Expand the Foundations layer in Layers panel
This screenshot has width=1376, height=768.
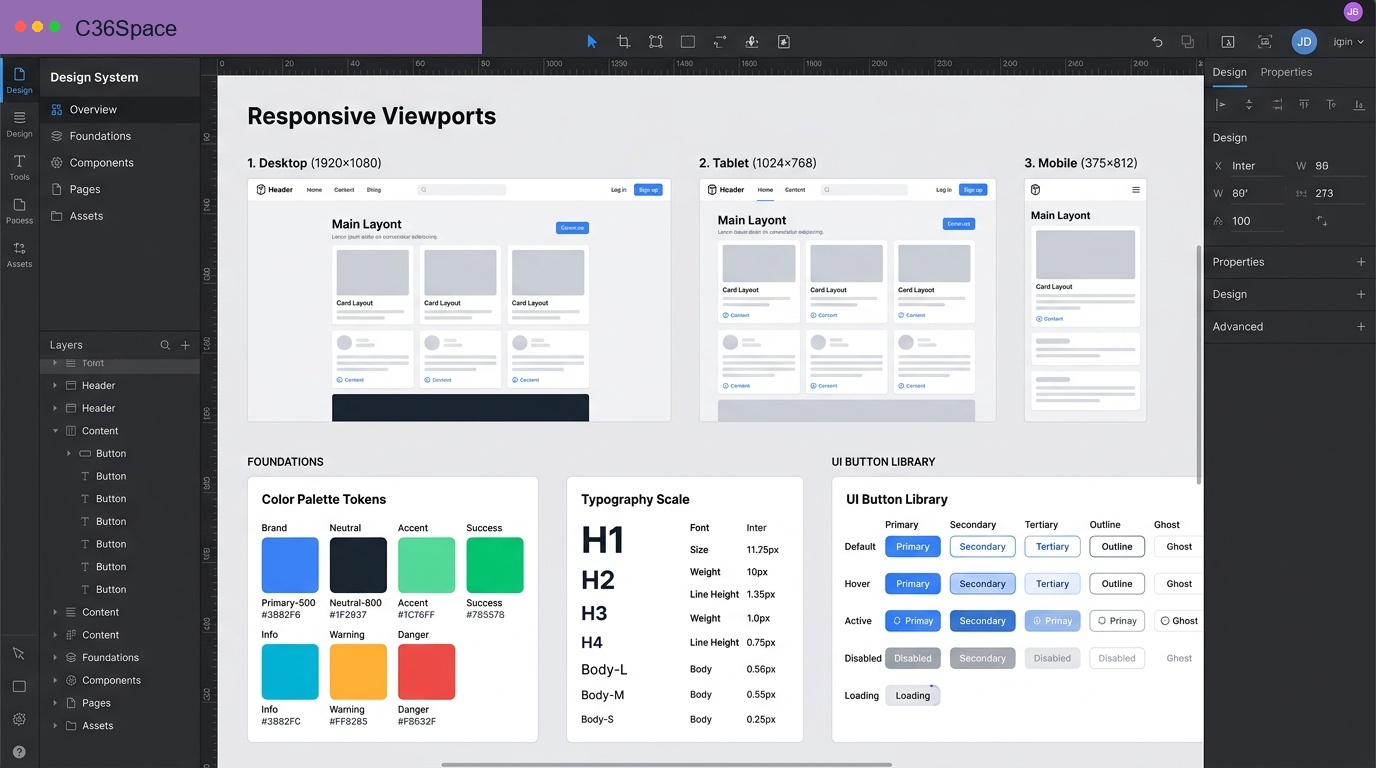pos(55,658)
